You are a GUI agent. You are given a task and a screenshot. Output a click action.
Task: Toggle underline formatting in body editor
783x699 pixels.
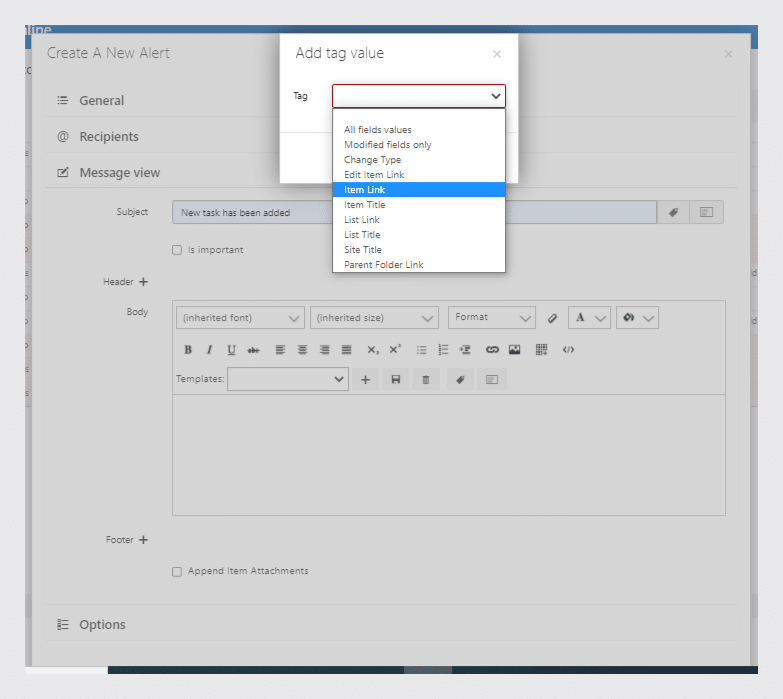point(231,350)
